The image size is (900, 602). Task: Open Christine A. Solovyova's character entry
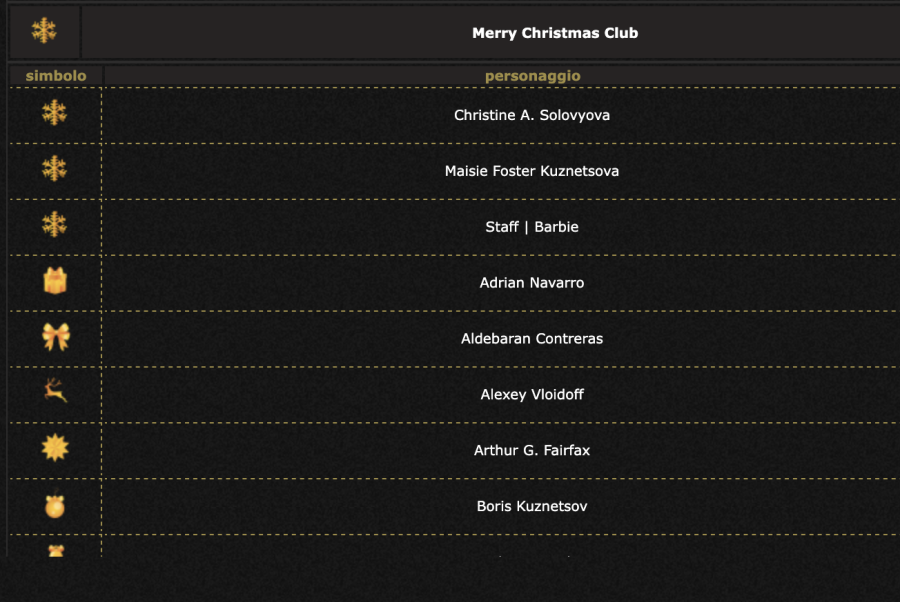532,115
